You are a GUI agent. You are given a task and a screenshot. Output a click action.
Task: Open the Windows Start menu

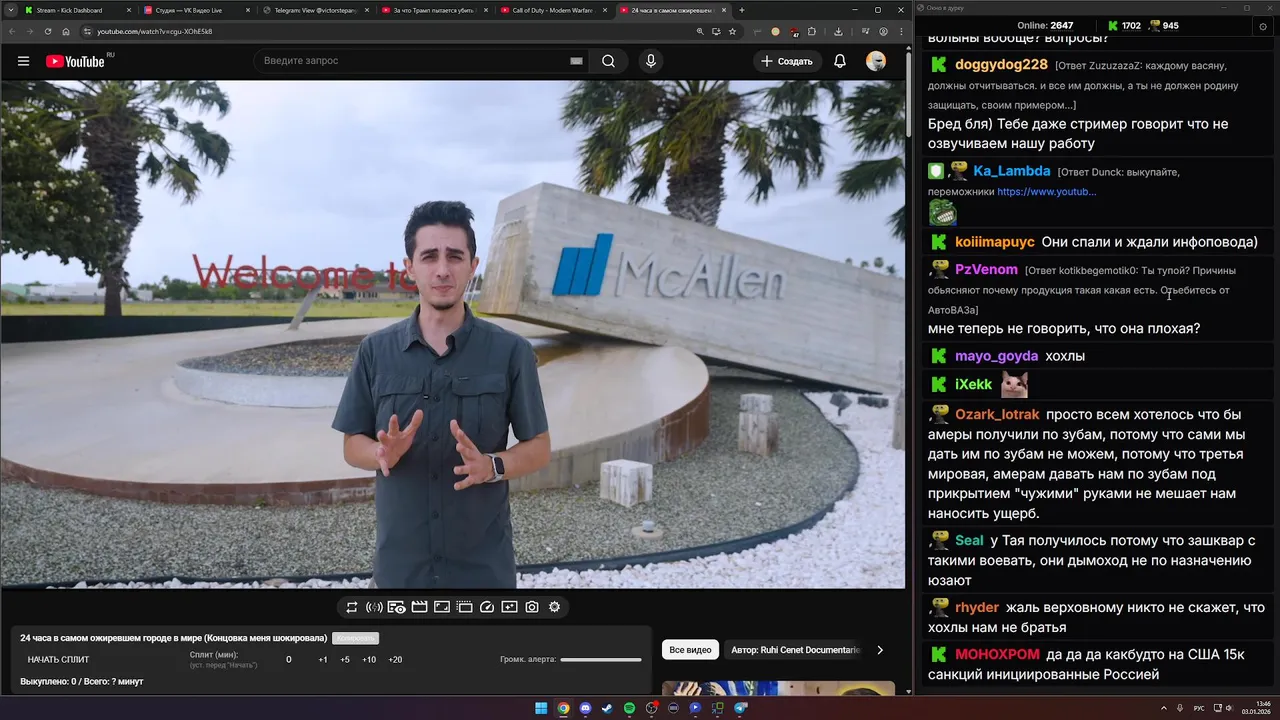(x=541, y=708)
